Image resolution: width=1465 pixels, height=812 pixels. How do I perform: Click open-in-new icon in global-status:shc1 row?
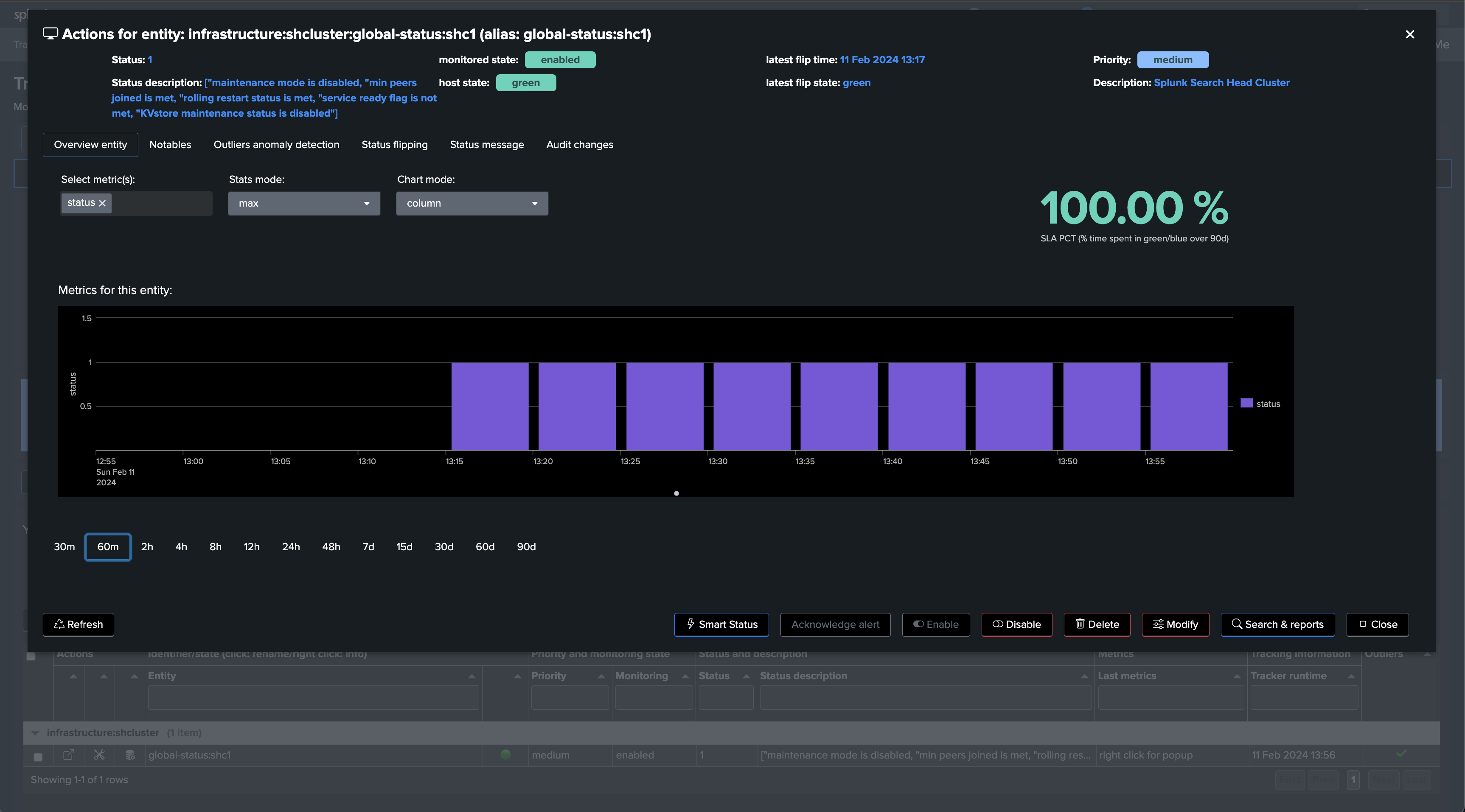pos(68,755)
